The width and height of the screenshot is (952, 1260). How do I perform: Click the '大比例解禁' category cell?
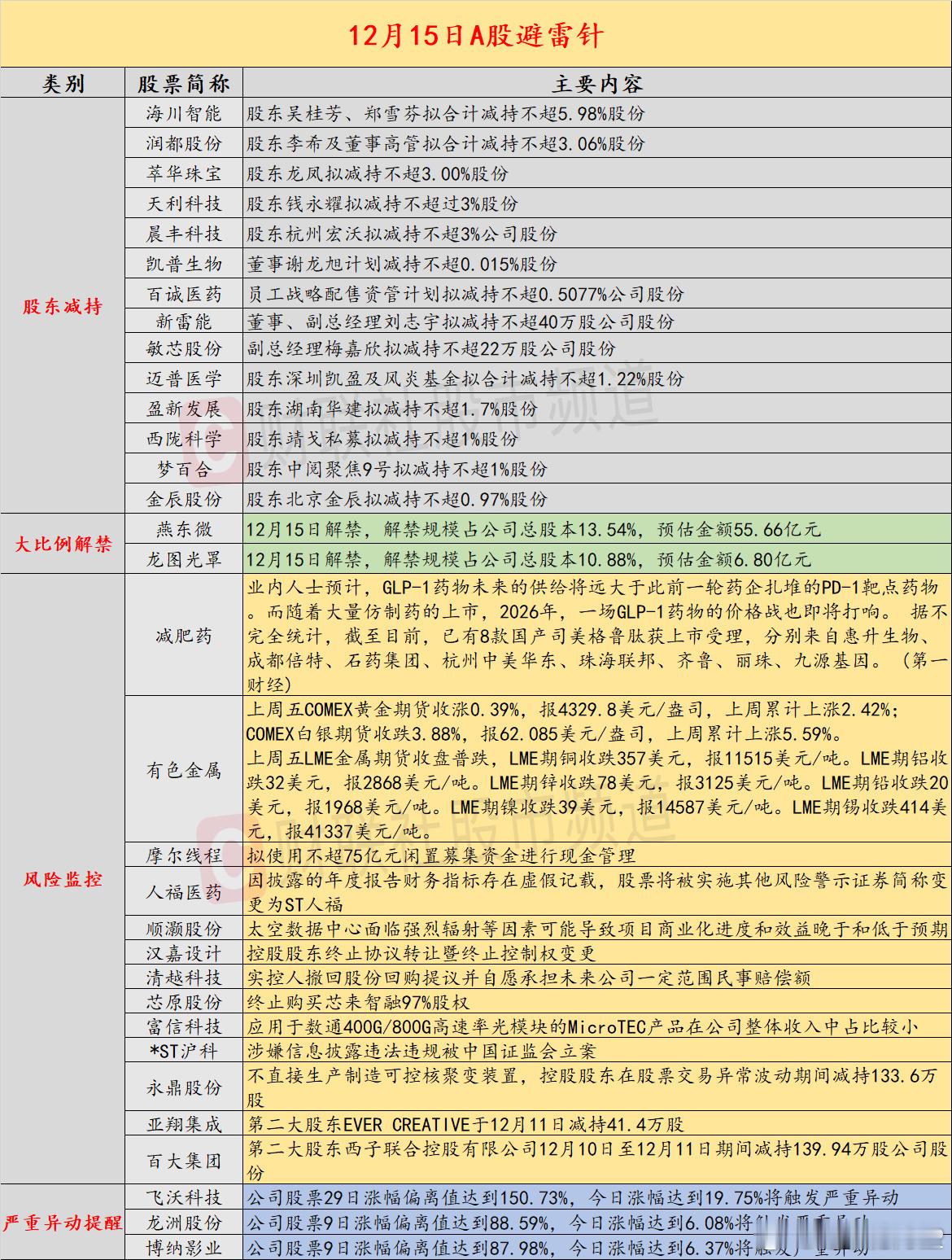(63, 544)
